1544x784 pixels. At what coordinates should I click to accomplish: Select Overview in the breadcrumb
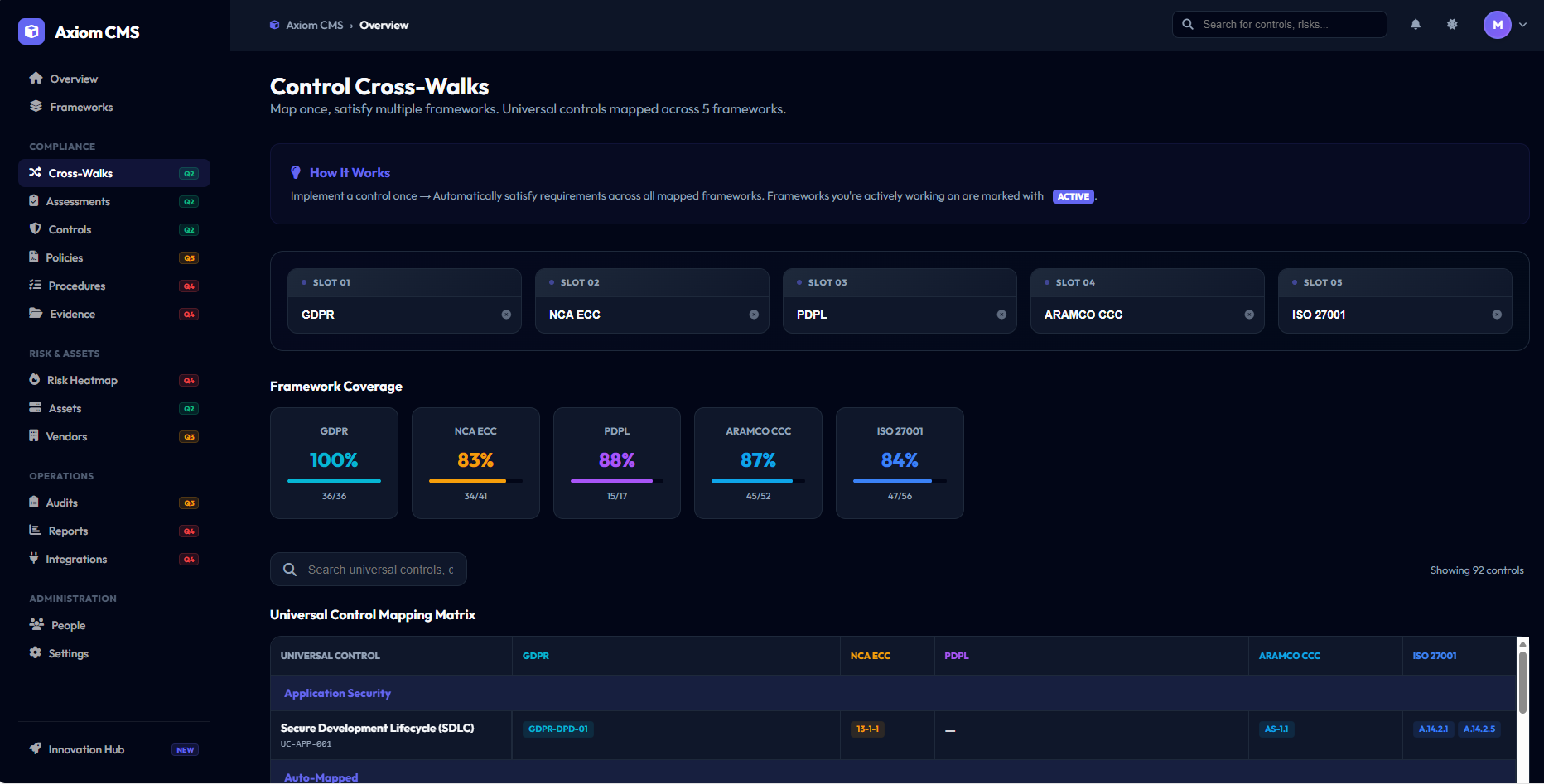coord(384,25)
